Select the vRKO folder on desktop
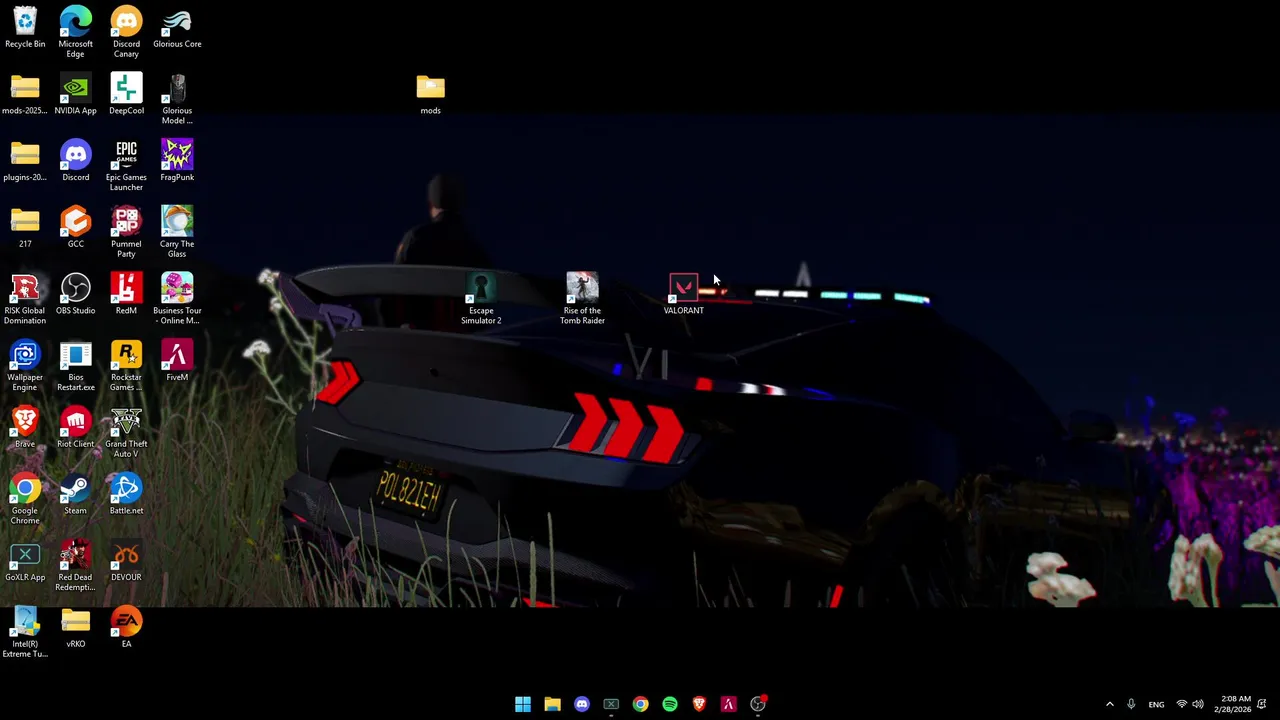1280x720 pixels. coord(75,628)
